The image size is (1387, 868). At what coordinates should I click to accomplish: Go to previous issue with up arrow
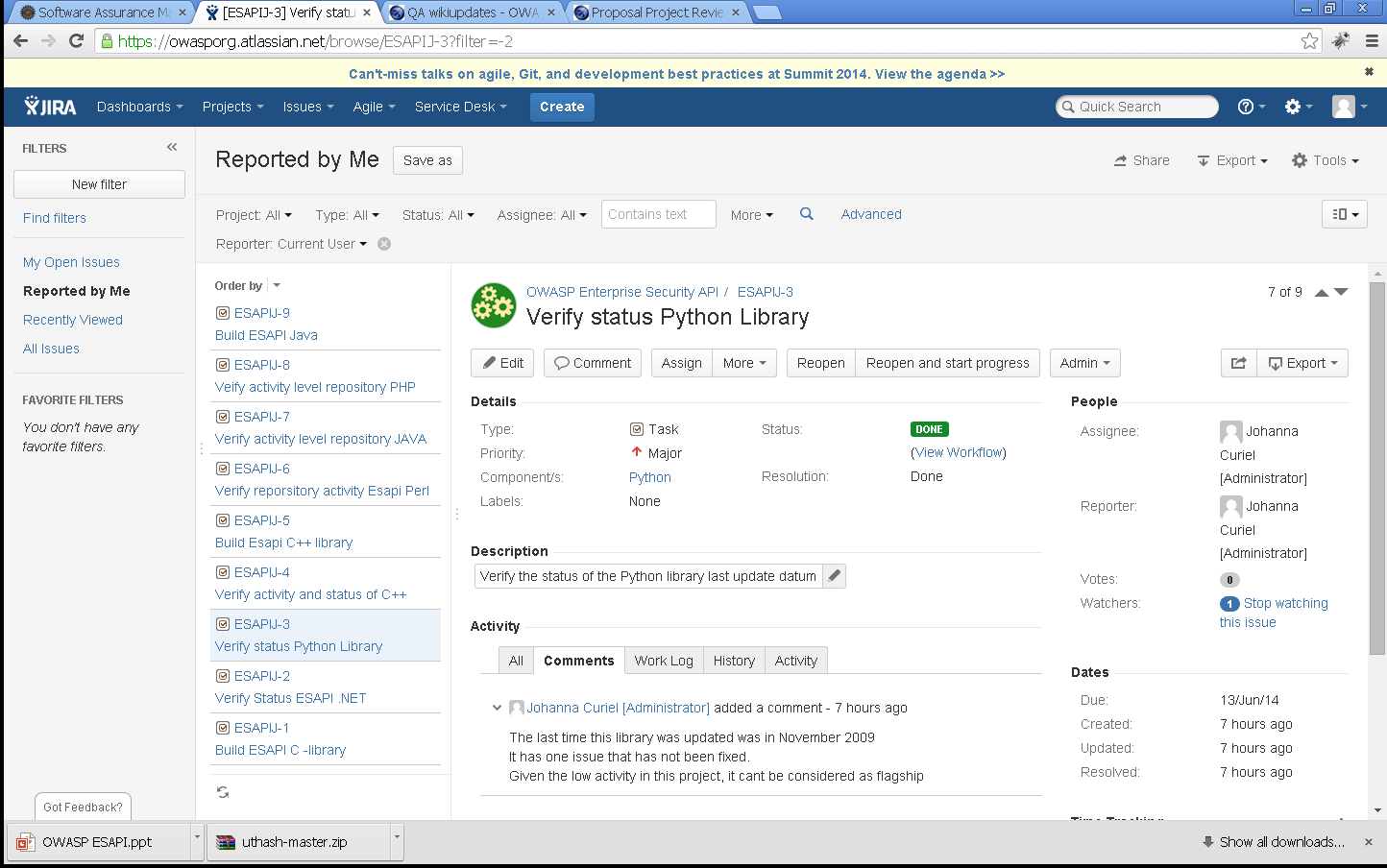(1322, 292)
